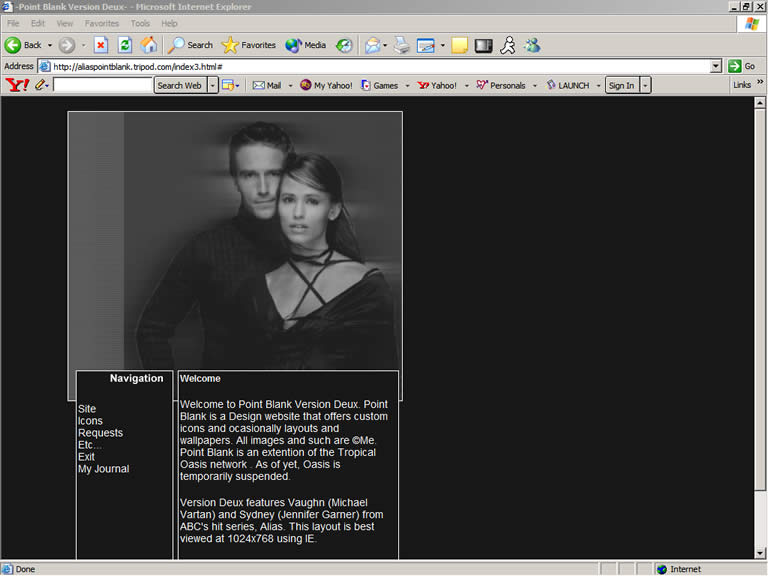Image resolution: width=768 pixels, height=576 pixels.
Task: Click inside the Yahoo search text field
Action: coord(103,85)
